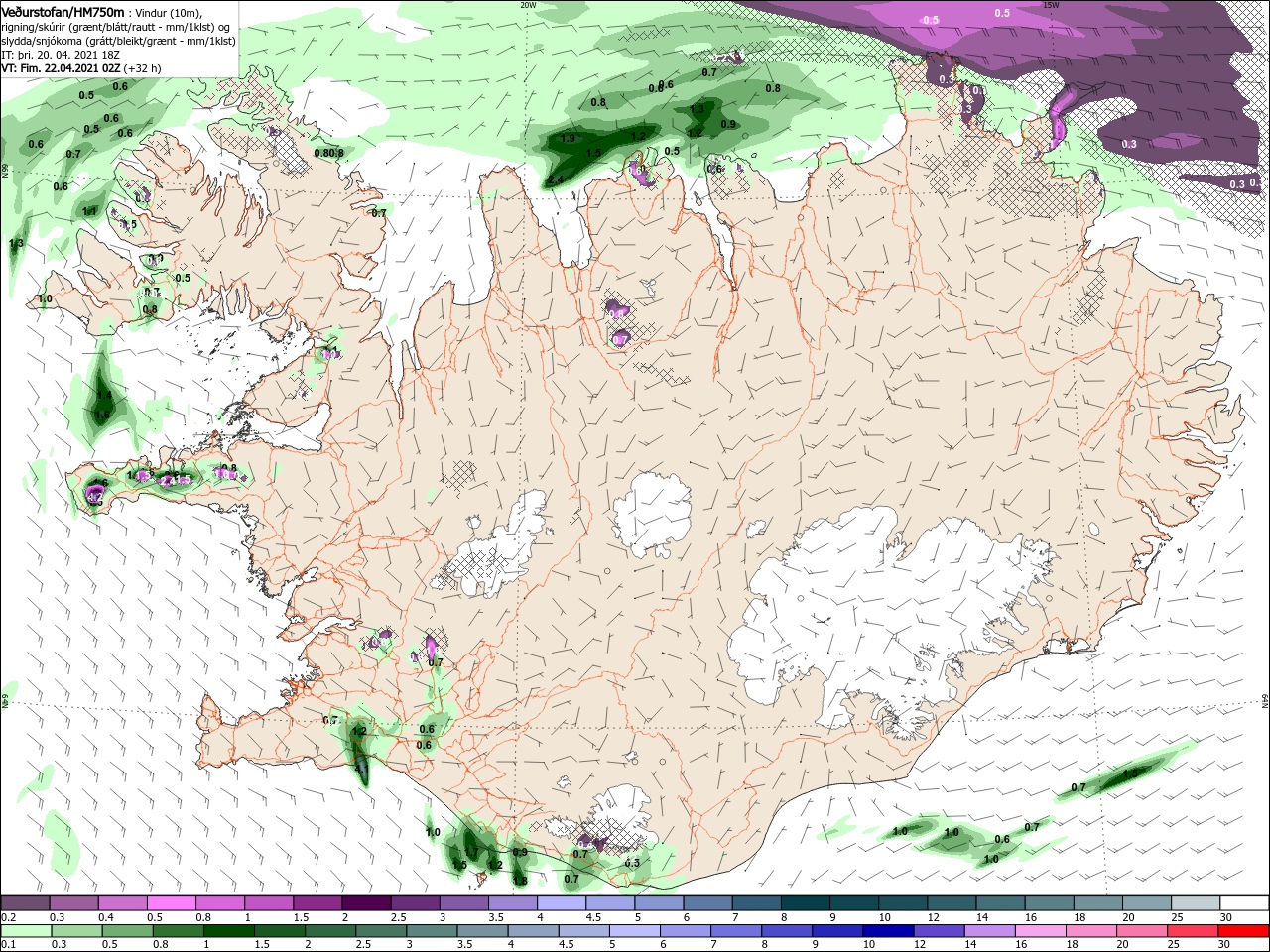The image size is (1270, 952).
Task: Click the '30' label in the rain legend row
Action: tap(1226, 945)
